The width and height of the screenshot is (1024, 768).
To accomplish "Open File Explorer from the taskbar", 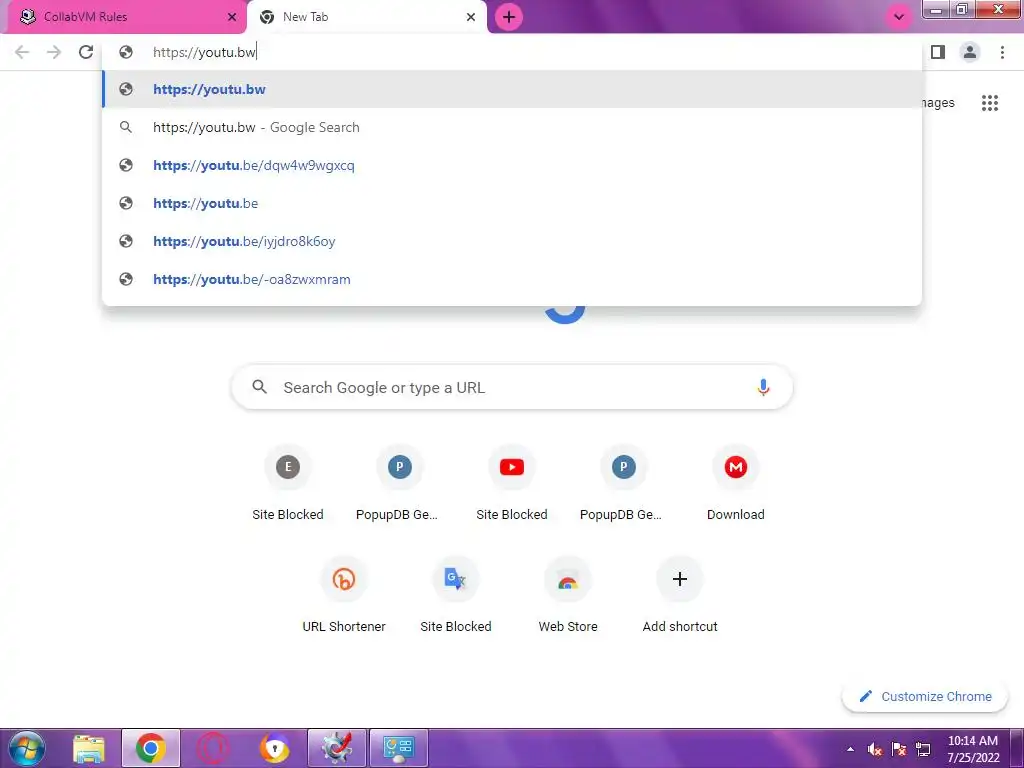I will [89, 748].
